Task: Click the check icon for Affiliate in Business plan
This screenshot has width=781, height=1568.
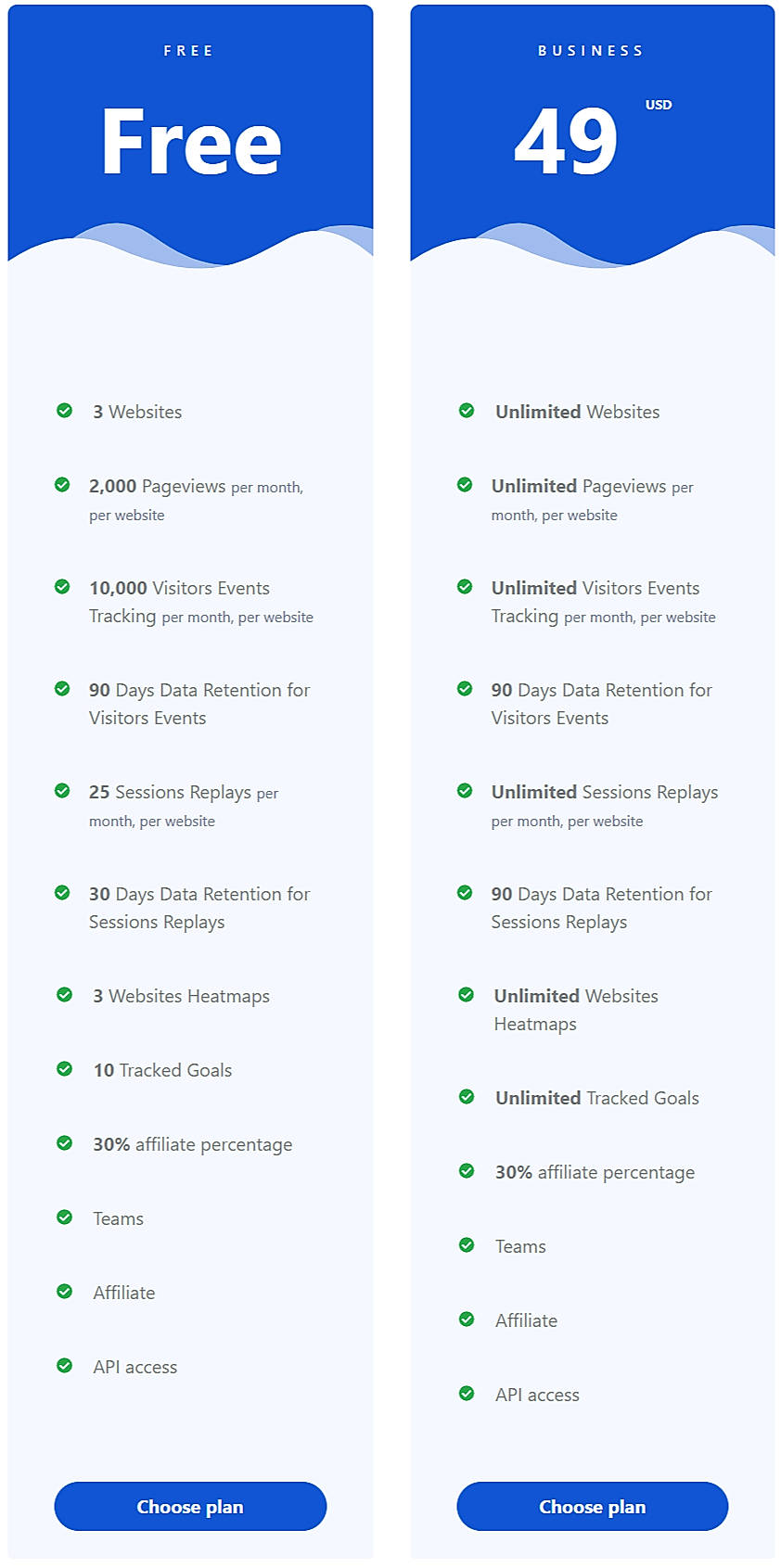Action: point(466,1318)
